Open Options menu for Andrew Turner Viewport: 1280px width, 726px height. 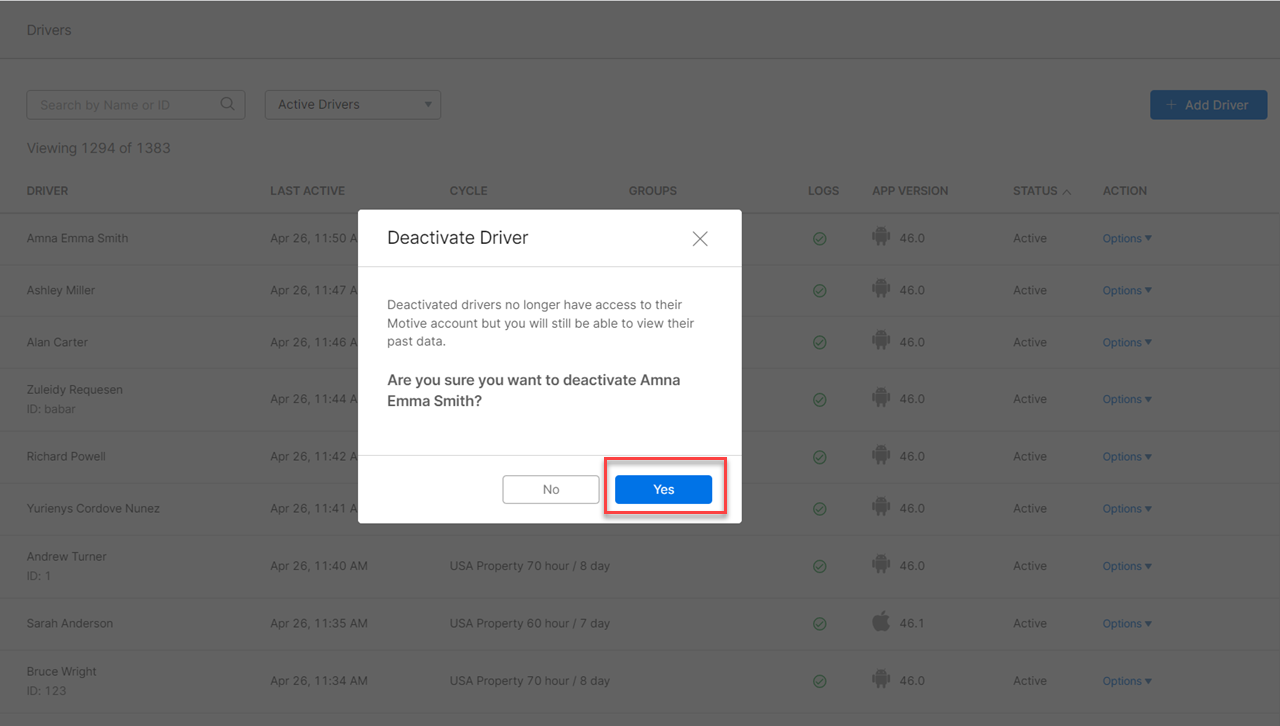coord(1127,566)
